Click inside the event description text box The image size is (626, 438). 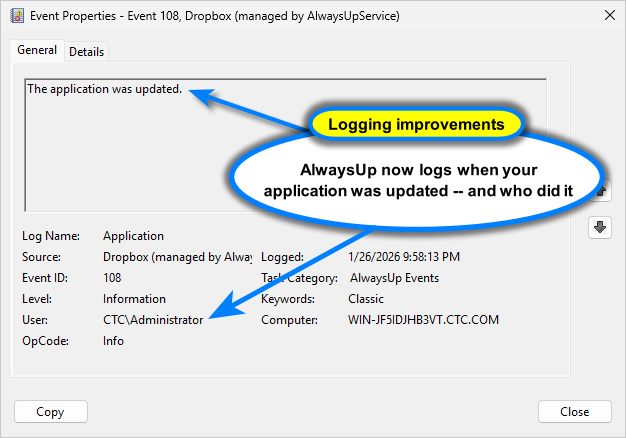point(150,150)
